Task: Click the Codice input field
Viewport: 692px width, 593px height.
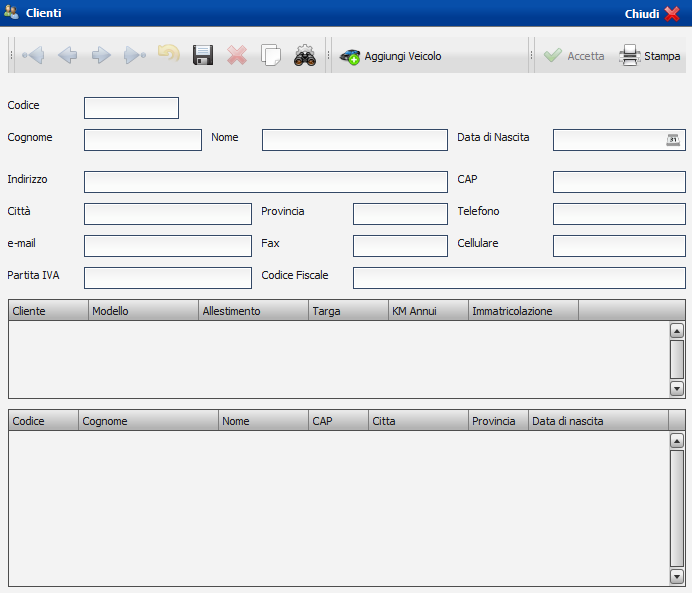Action: coord(132,108)
